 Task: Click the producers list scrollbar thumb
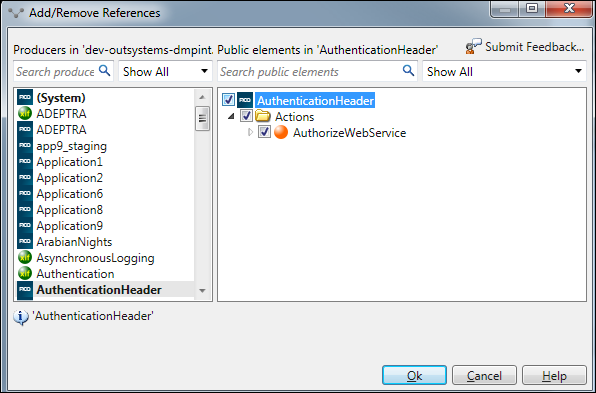click(202, 119)
